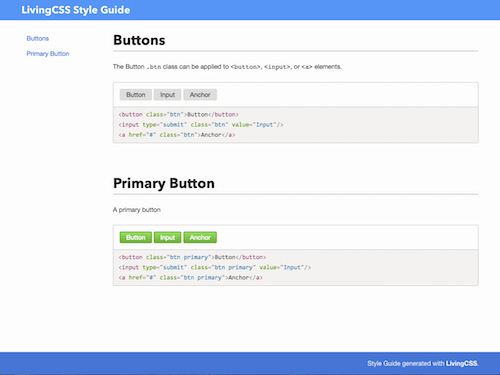The width and height of the screenshot is (500, 375).
Task: Click the gray Input sample button
Action: (167, 95)
